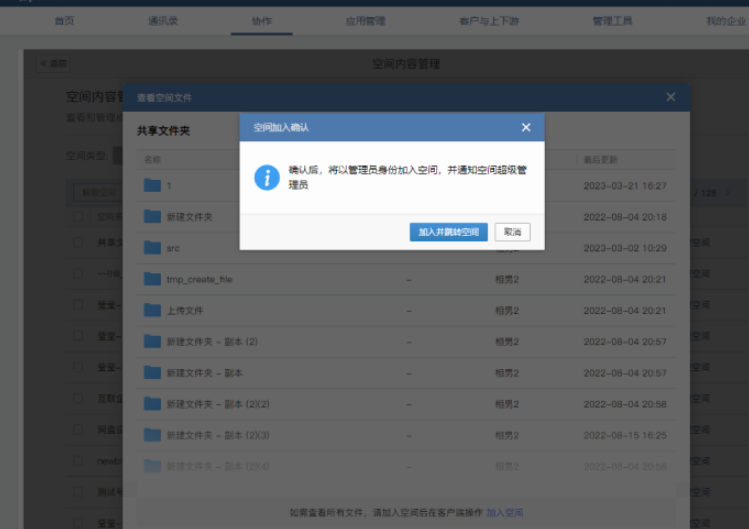Select the 上传文件 folder icon
Image resolution: width=749 pixels, height=529 pixels.
click(152, 310)
